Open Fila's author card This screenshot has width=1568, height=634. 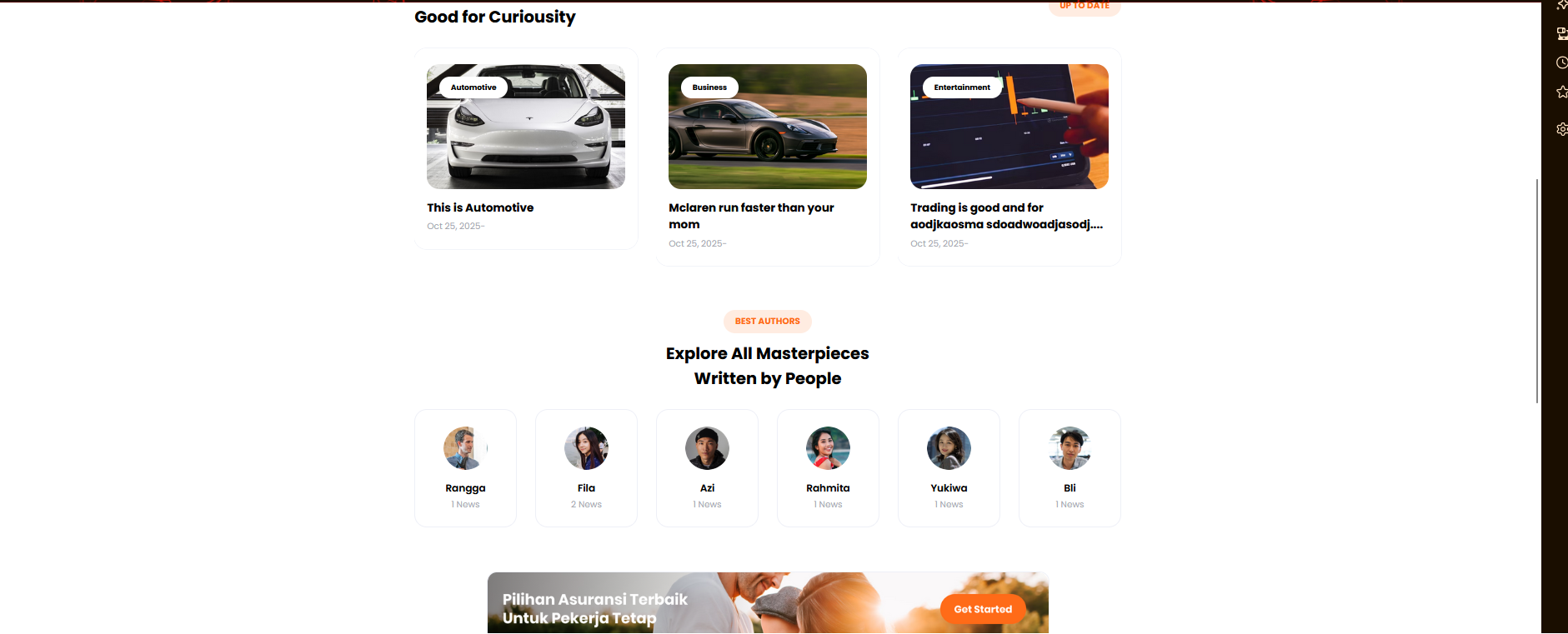(586, 468)
